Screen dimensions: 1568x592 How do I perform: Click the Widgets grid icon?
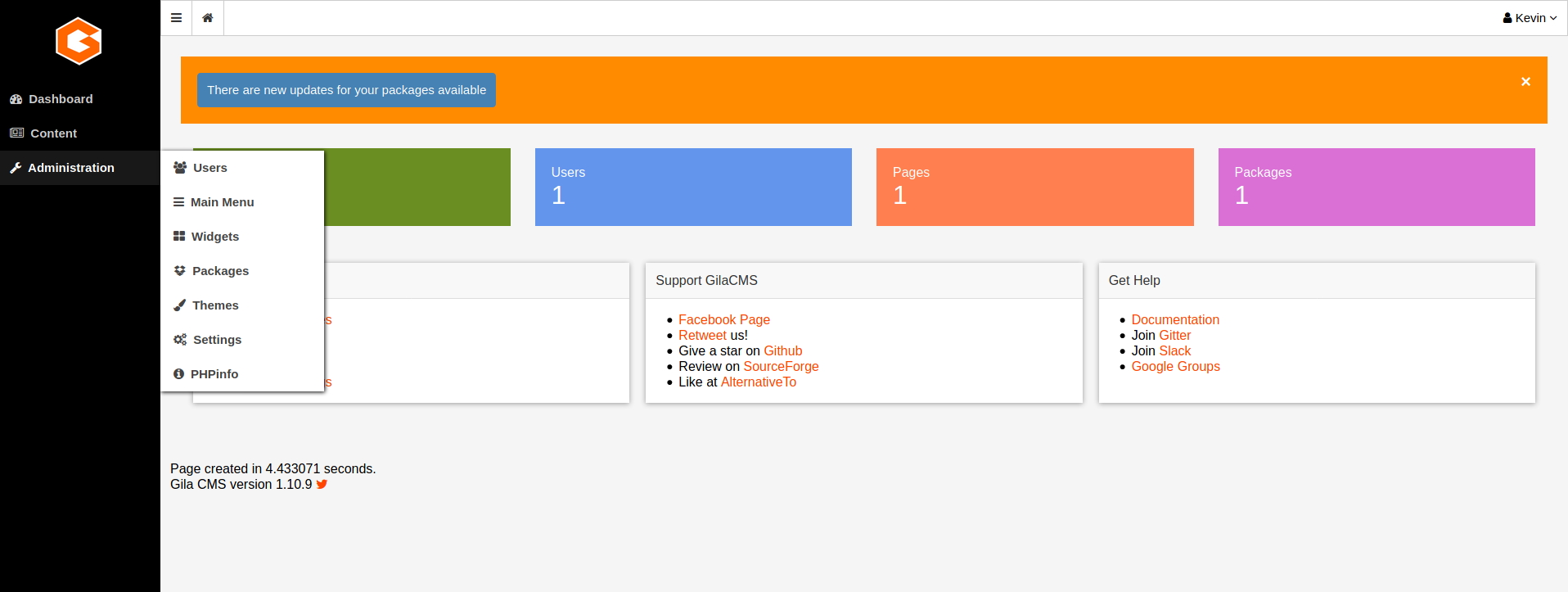click(x=179, y=236)
